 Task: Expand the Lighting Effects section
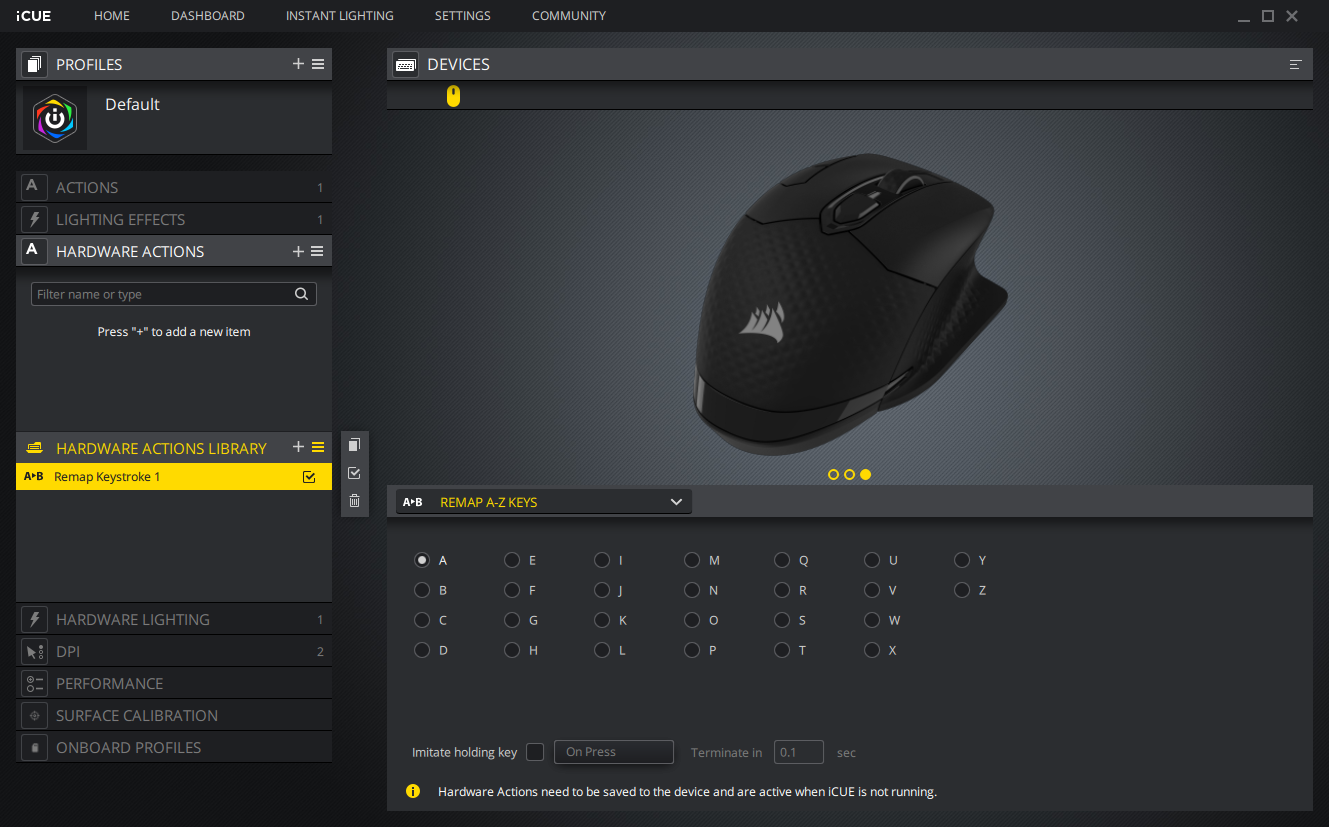(174, 219)
